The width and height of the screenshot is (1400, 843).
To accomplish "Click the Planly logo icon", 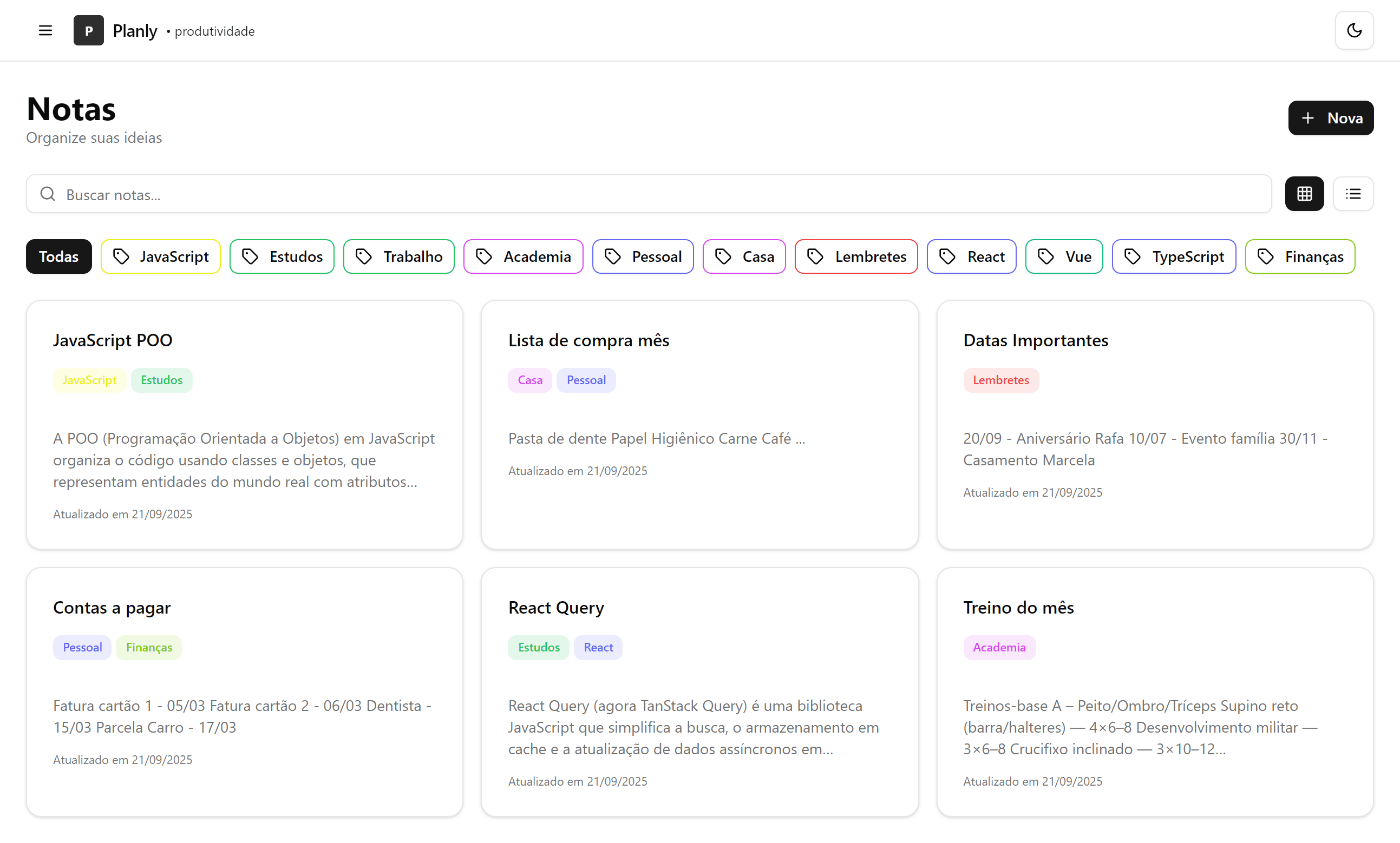I will click(89, 31).
